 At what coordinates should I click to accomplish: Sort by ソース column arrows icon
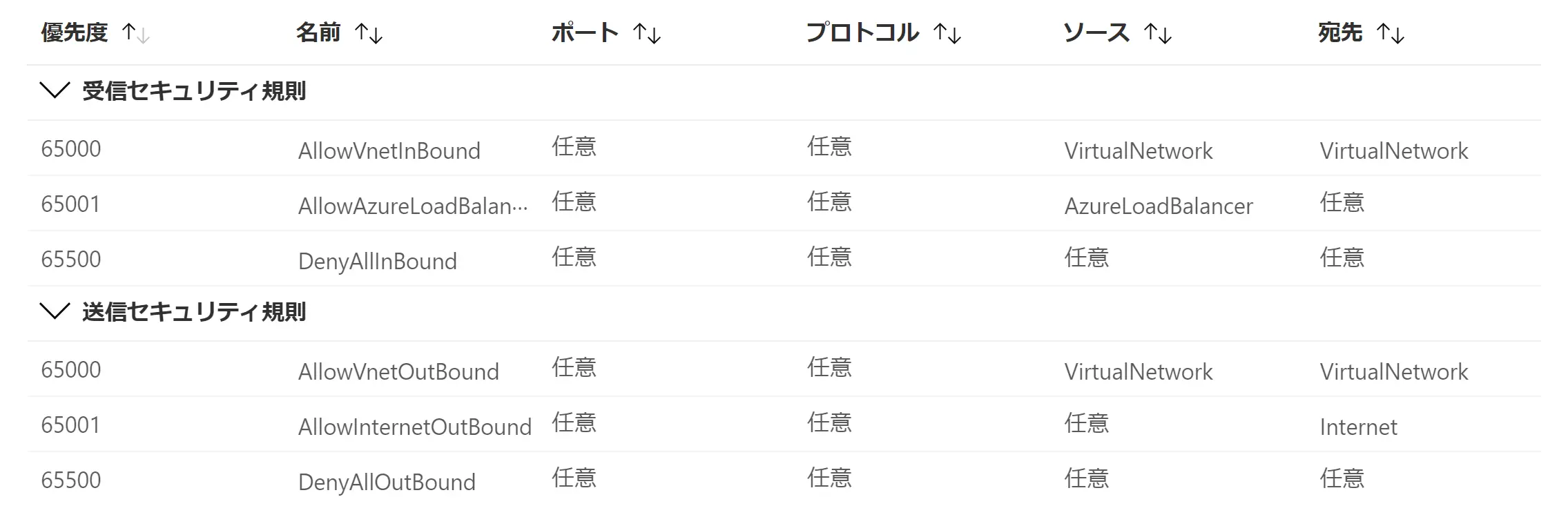click(1158, 33)
